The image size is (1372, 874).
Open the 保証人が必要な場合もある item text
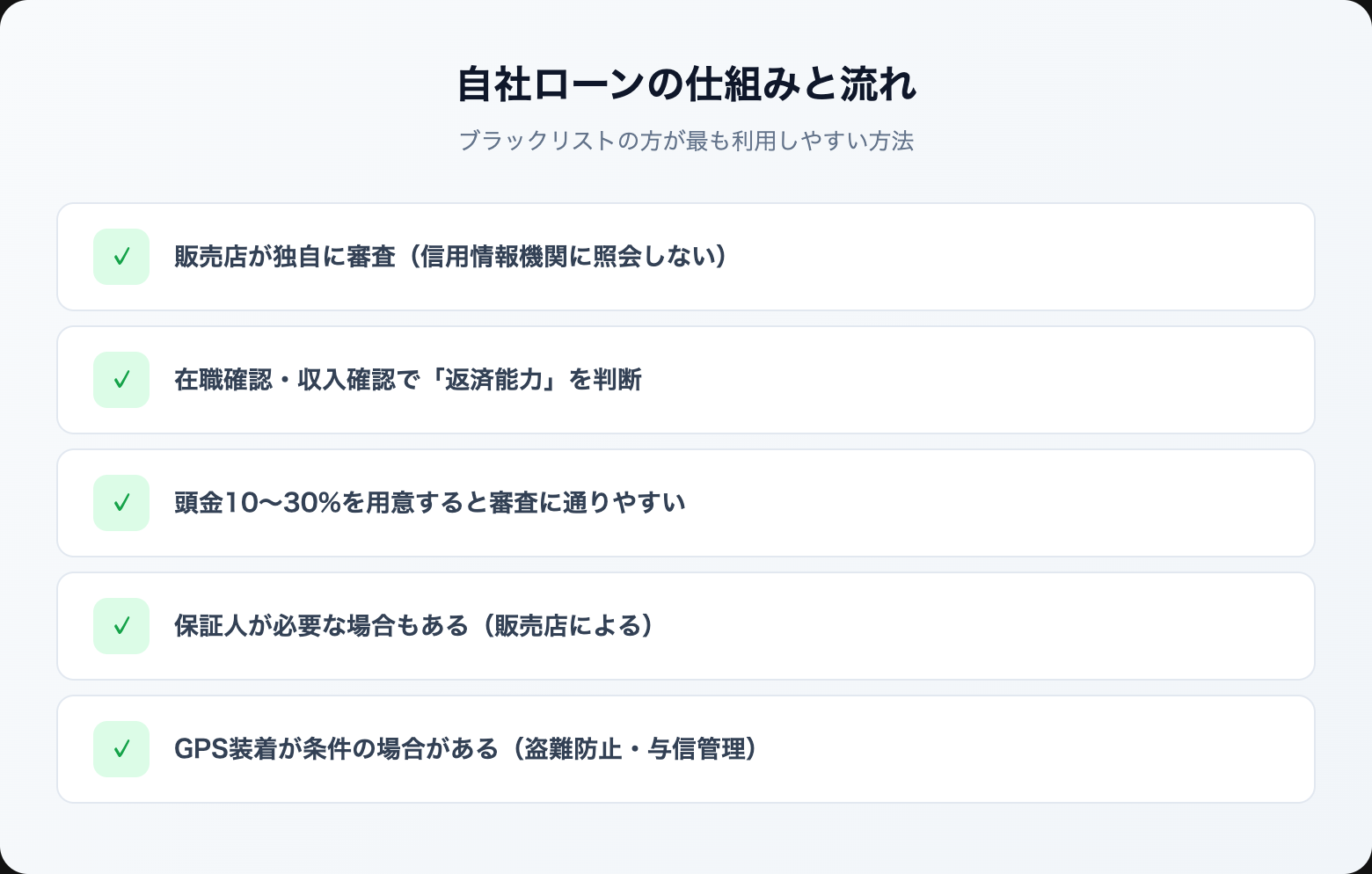(x=321, y=626)
